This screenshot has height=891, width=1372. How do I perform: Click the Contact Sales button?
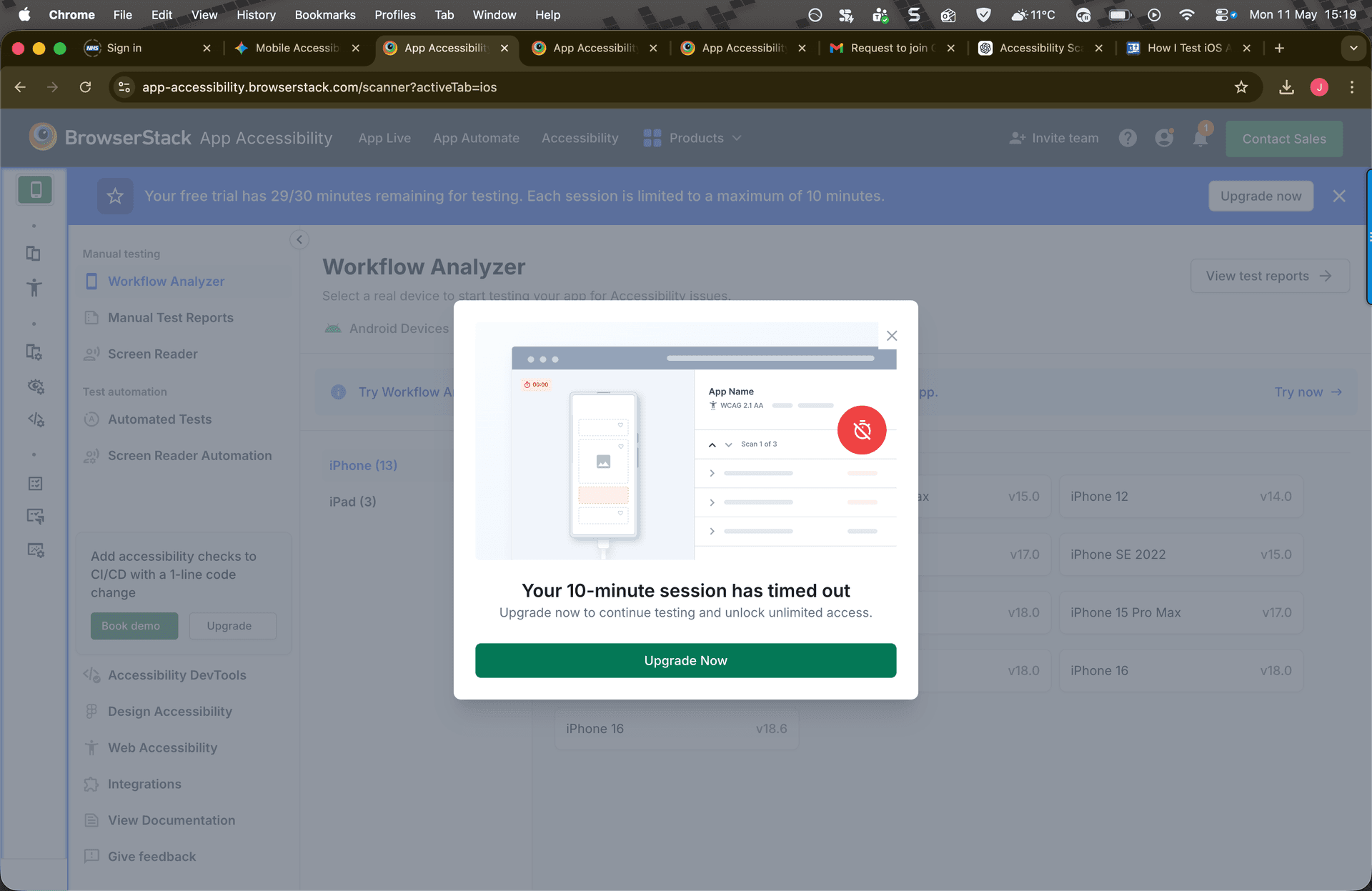click(1283, 139)
